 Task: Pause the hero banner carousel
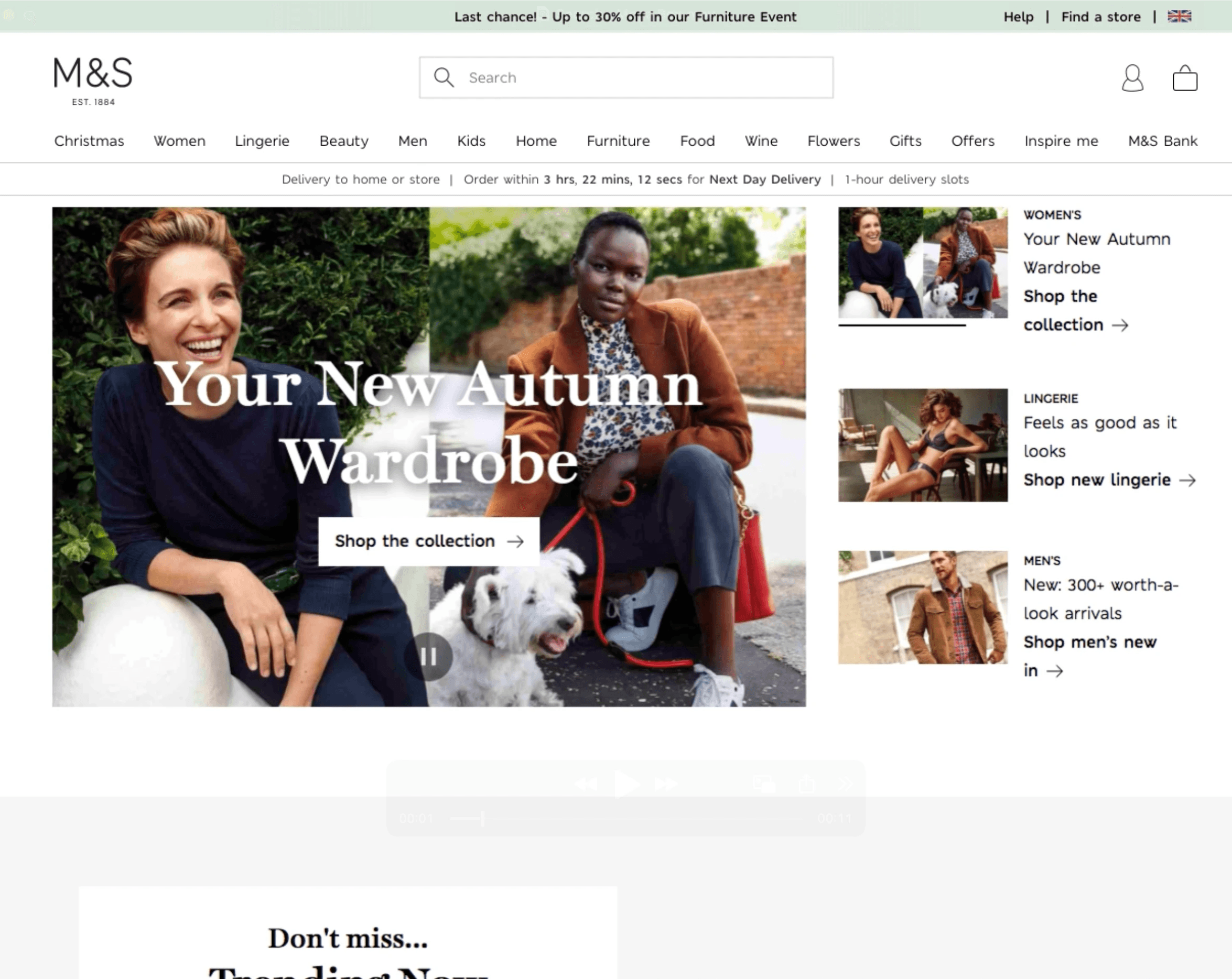428,656
